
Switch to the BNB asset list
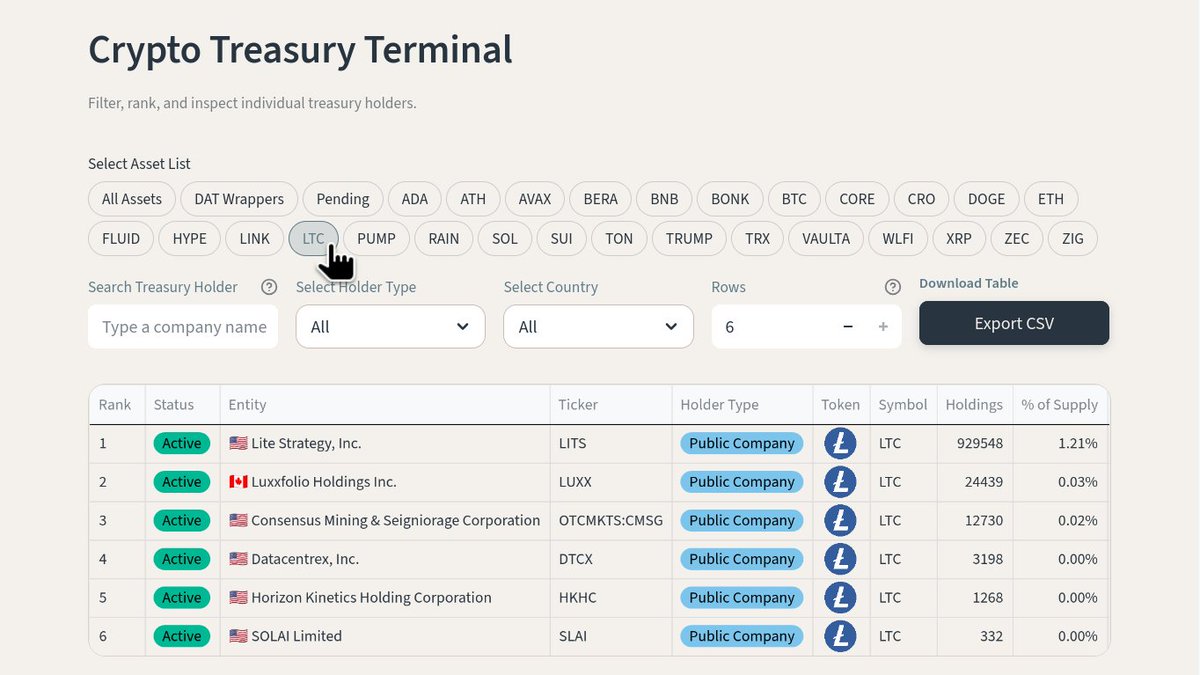[664, 199]
